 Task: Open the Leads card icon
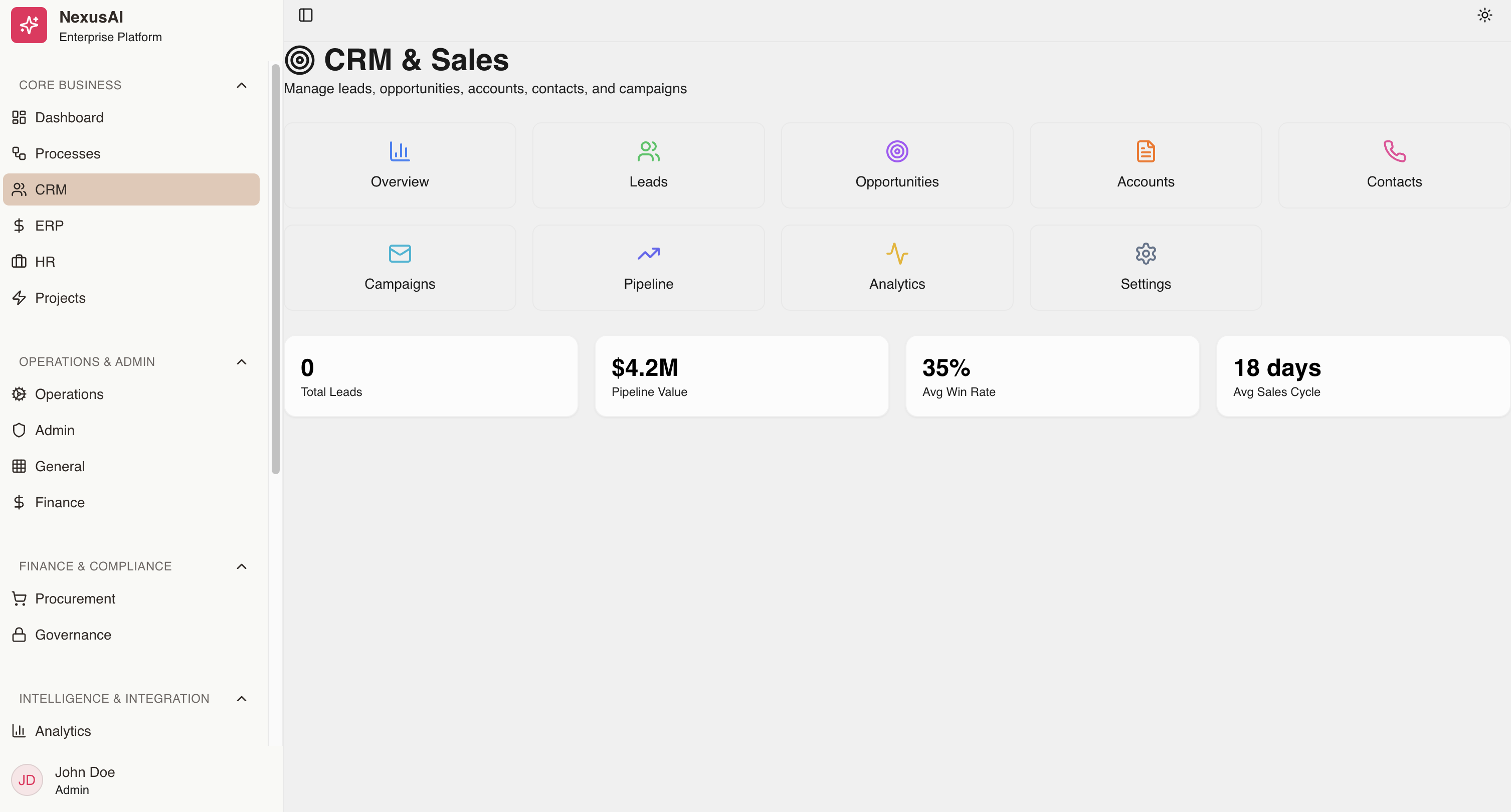click(648, 151)
